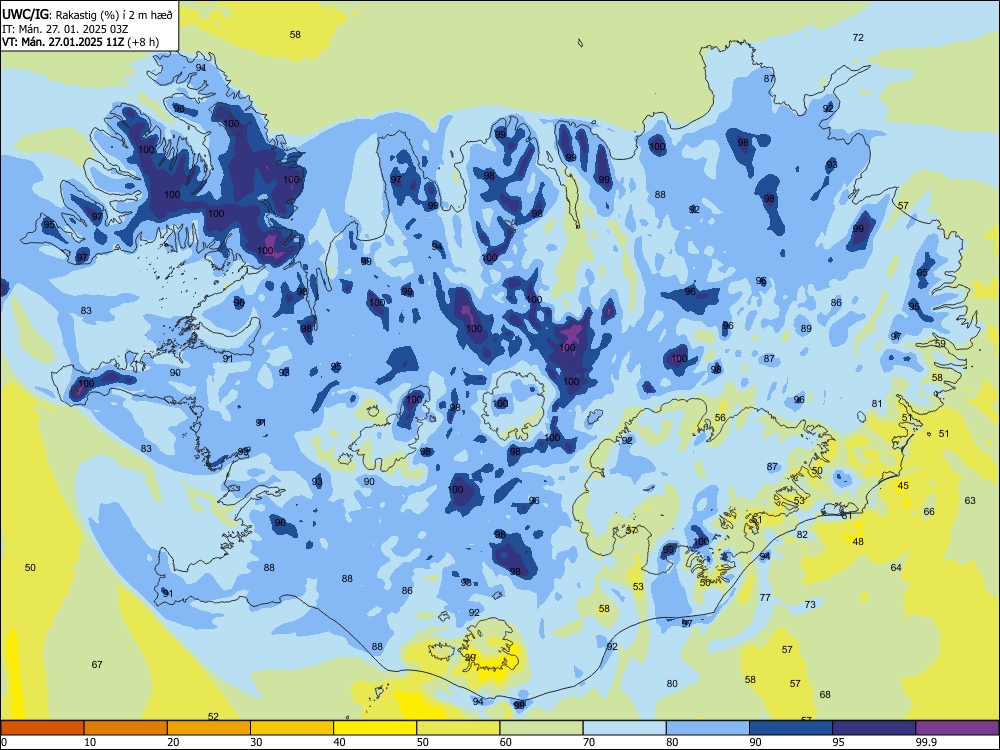Click the map value '77'
This screenshot has height=750, width=1000.
[765, 598]
